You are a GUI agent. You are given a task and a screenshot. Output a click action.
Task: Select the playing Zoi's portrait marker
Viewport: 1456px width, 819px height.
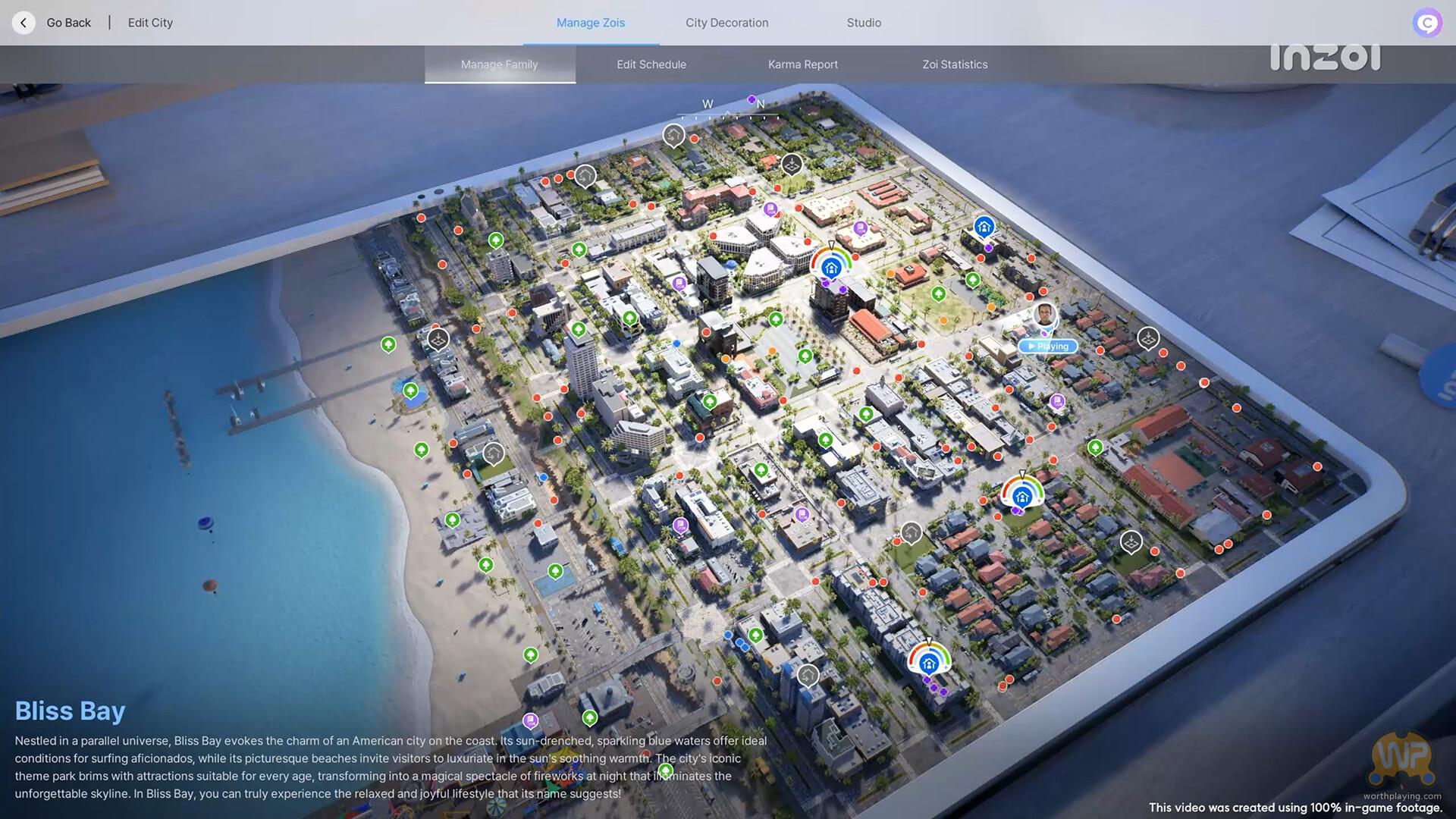pos(1044,315)
